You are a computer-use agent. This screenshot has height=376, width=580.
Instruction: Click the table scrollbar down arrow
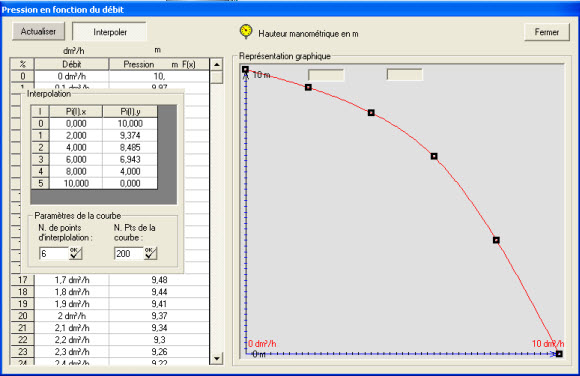pos(217,358)
